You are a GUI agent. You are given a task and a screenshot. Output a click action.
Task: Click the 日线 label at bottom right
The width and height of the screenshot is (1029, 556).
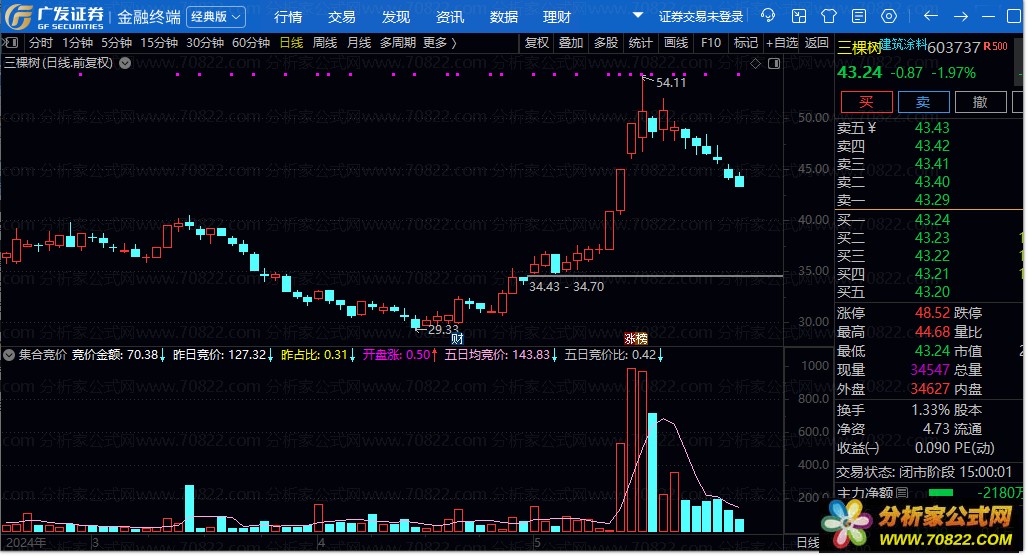(808, 543)
